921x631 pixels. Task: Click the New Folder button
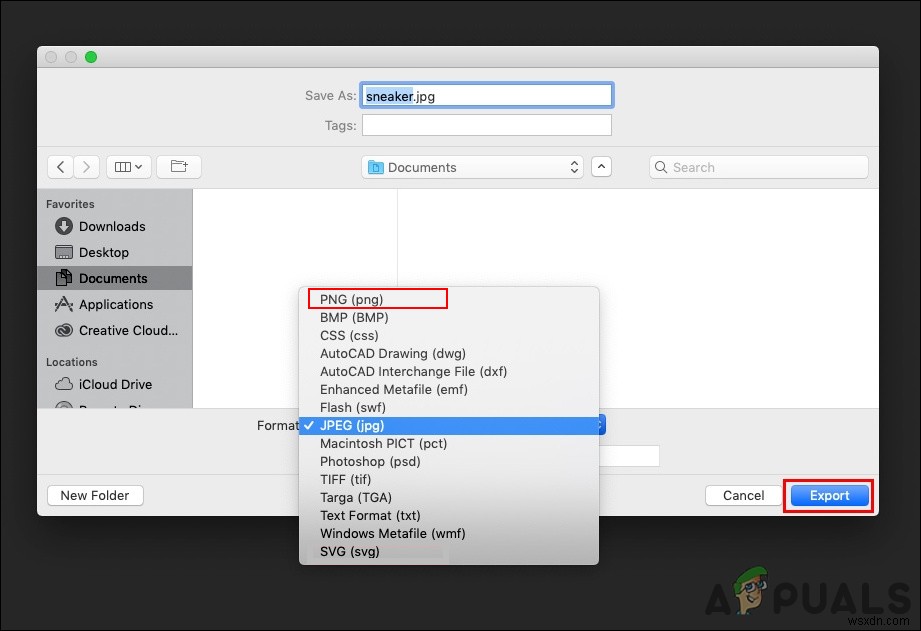(x=95, y=495)
